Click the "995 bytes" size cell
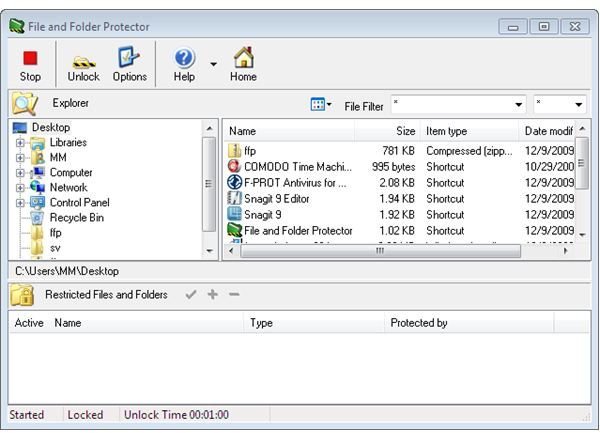 (393, 167)
